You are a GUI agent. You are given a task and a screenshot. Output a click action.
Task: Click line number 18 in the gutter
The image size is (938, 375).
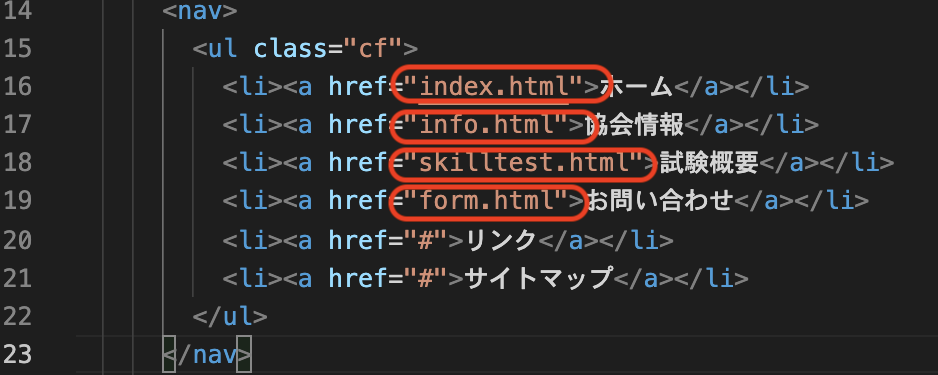click(x=16, y=163)
